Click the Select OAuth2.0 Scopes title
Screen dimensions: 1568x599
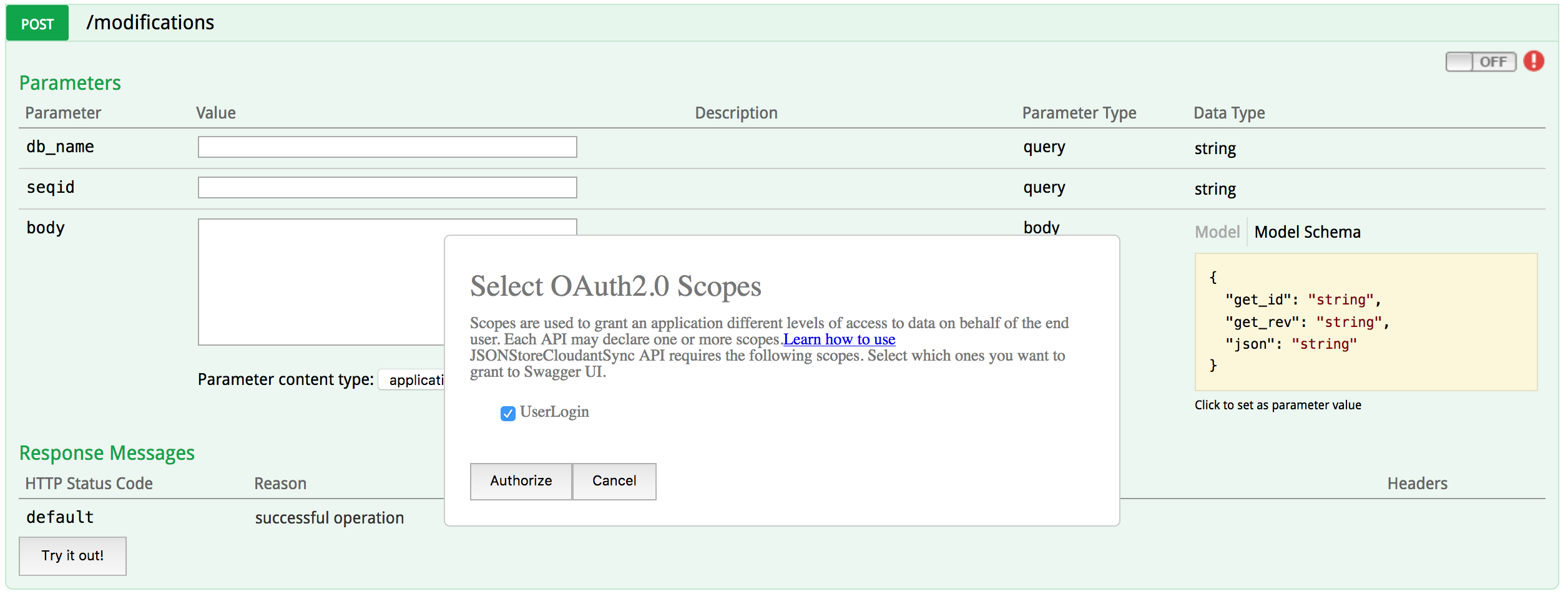pos(615,286)
